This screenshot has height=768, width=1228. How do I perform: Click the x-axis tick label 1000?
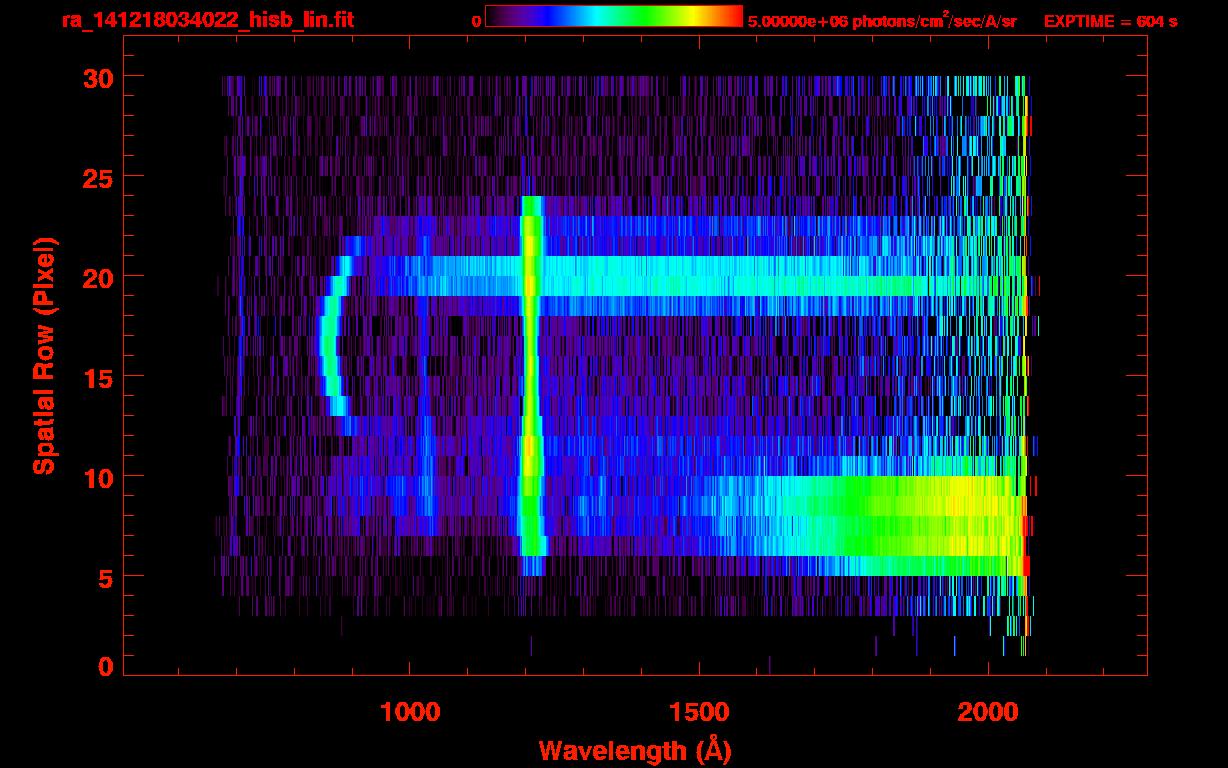pyautogui.click(x=410, y=711)
